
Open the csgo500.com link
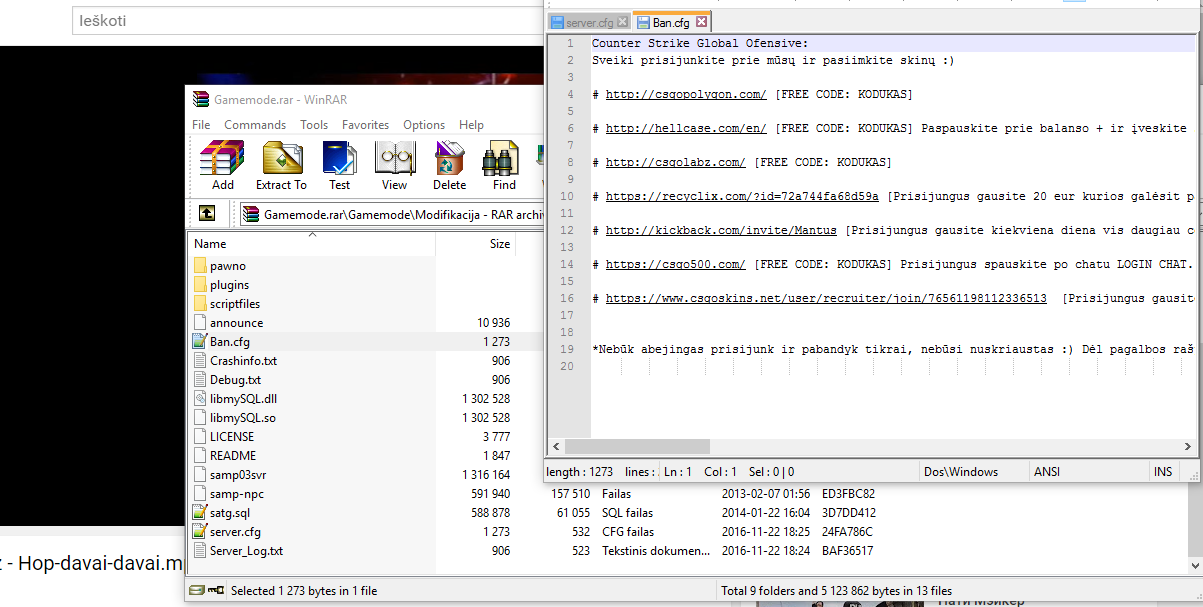[676, 264]
